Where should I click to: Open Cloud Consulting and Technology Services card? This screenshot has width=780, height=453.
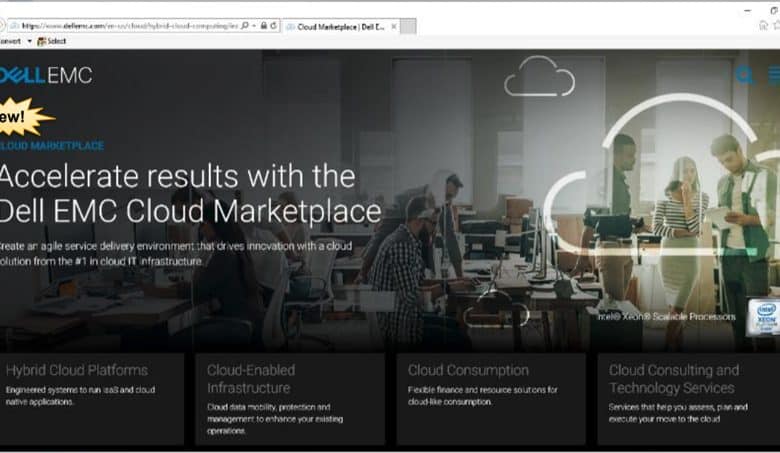(x=688, y=399)
